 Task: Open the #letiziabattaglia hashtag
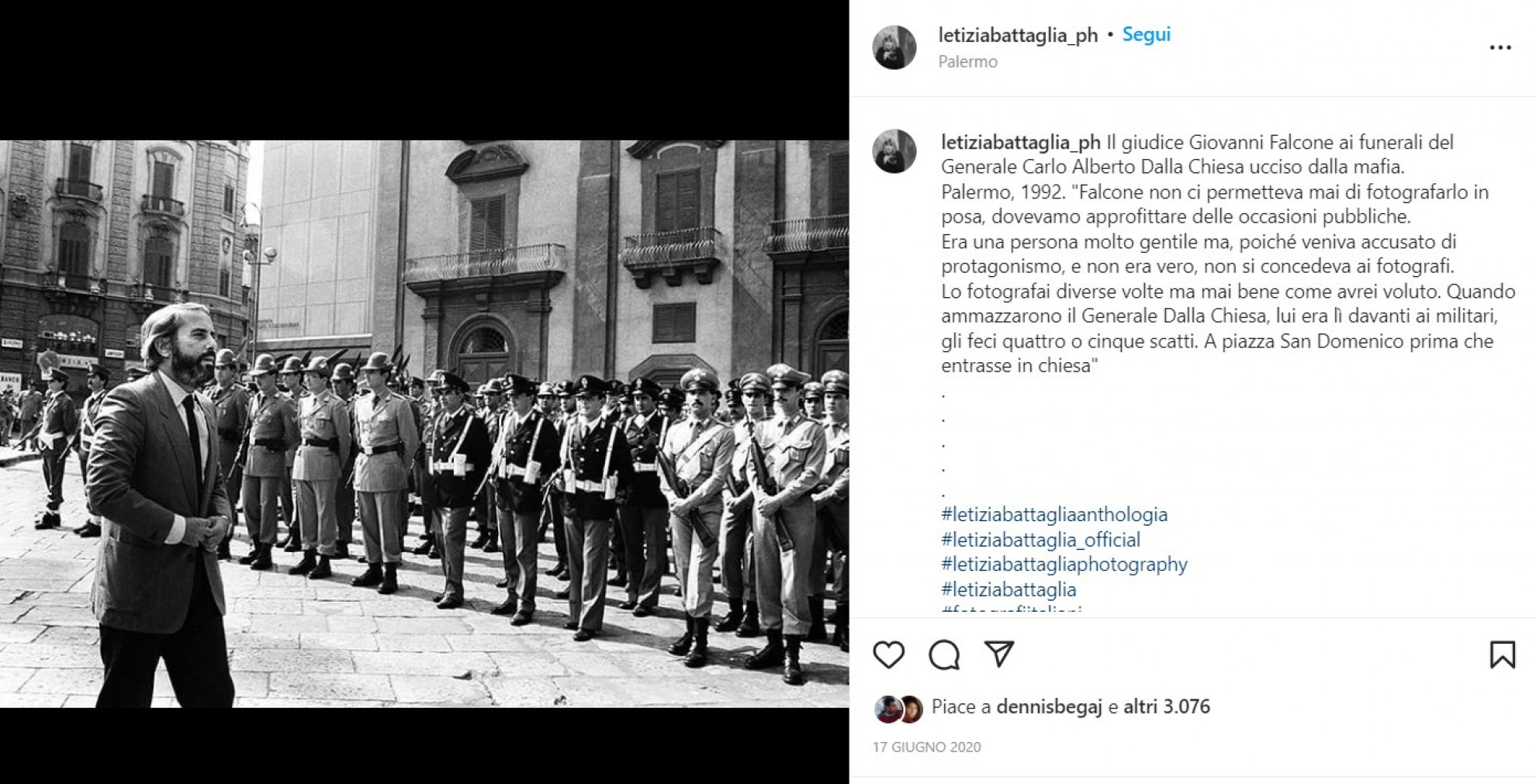pos(1008,589)
